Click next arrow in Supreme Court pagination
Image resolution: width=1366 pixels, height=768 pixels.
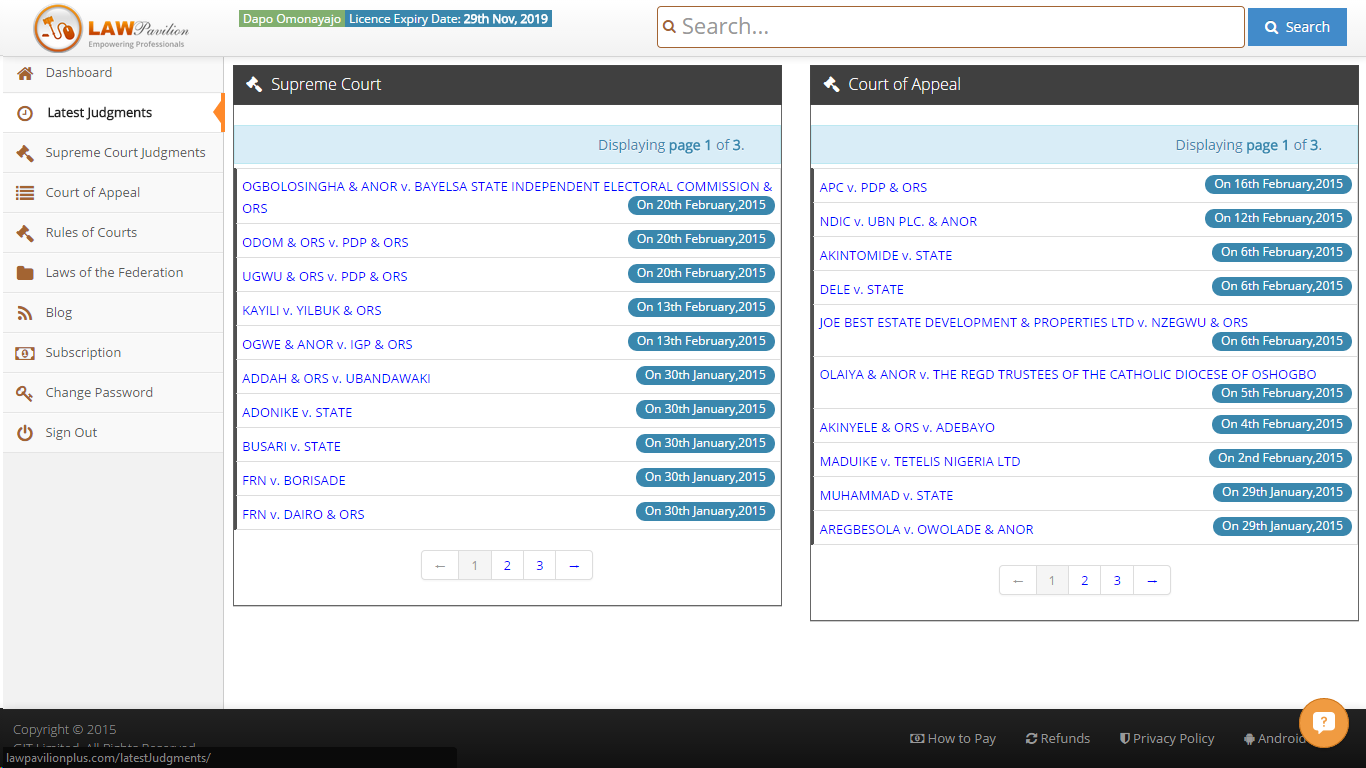[x=574, y=566]
